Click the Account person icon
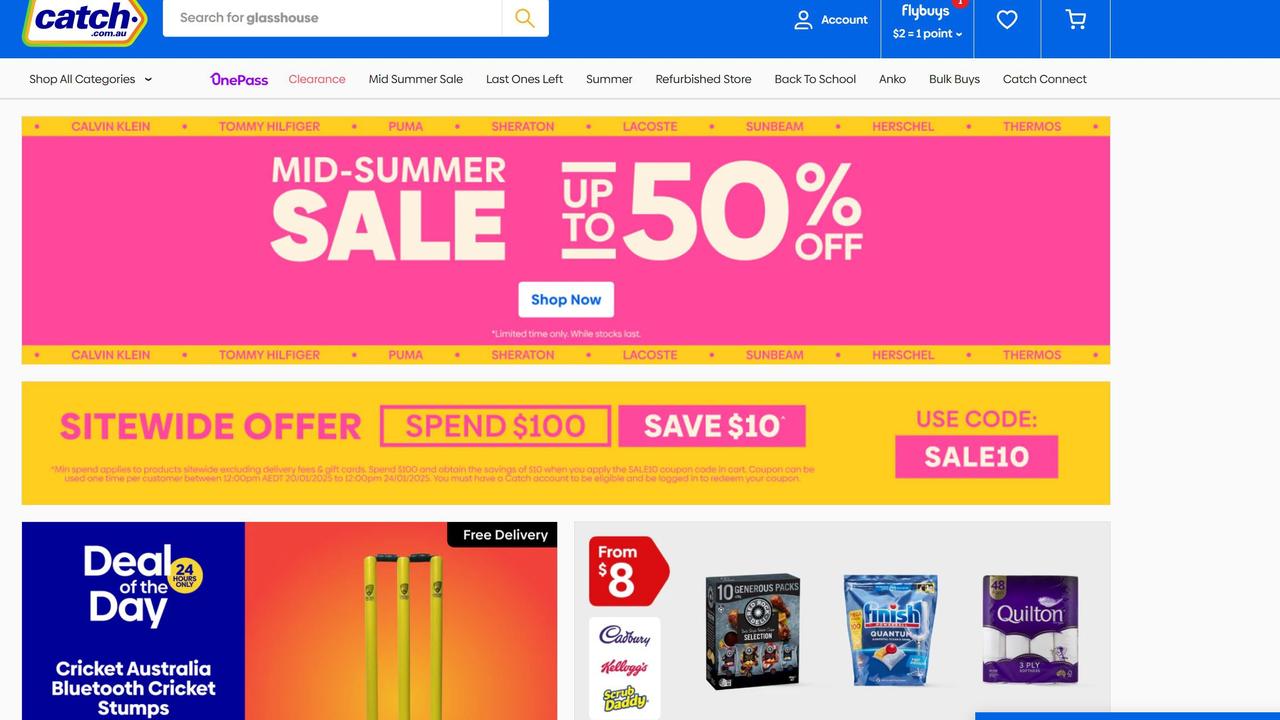1280x720 pixels. [x=803, y=20]
